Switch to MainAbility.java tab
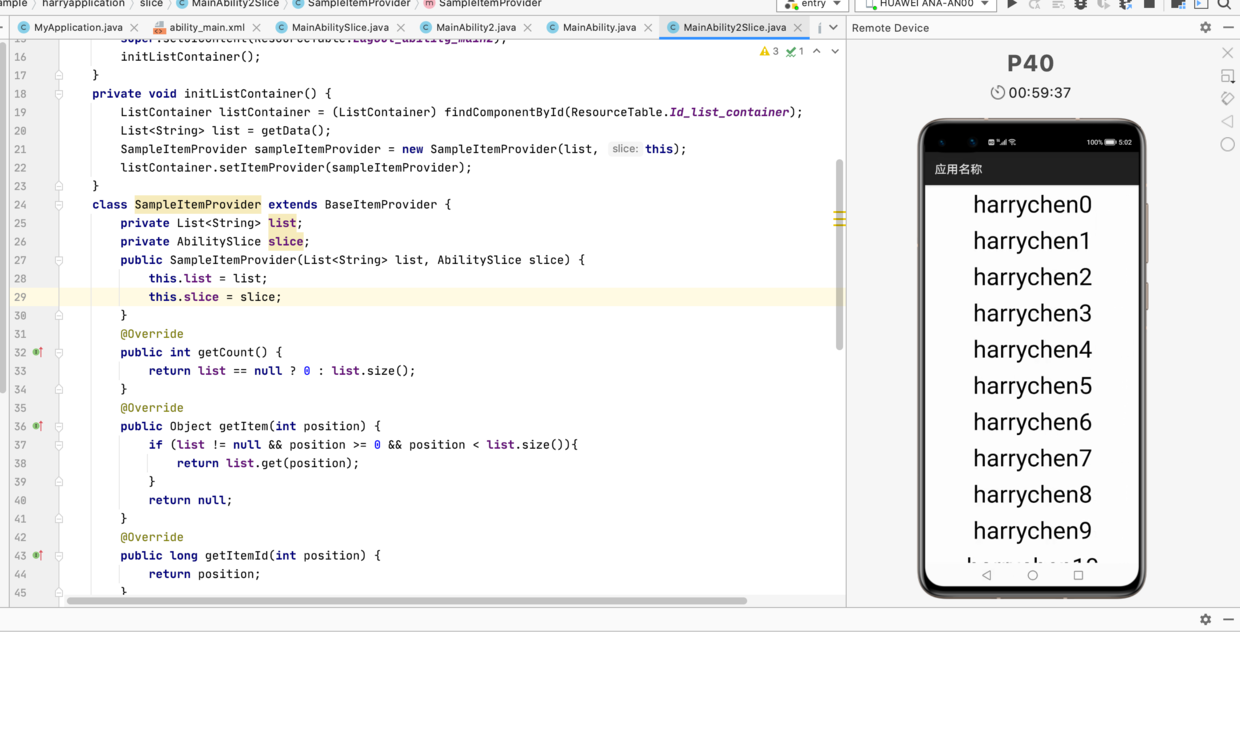1240x732 pixels. pyautogui.click(x=599, y=27)
